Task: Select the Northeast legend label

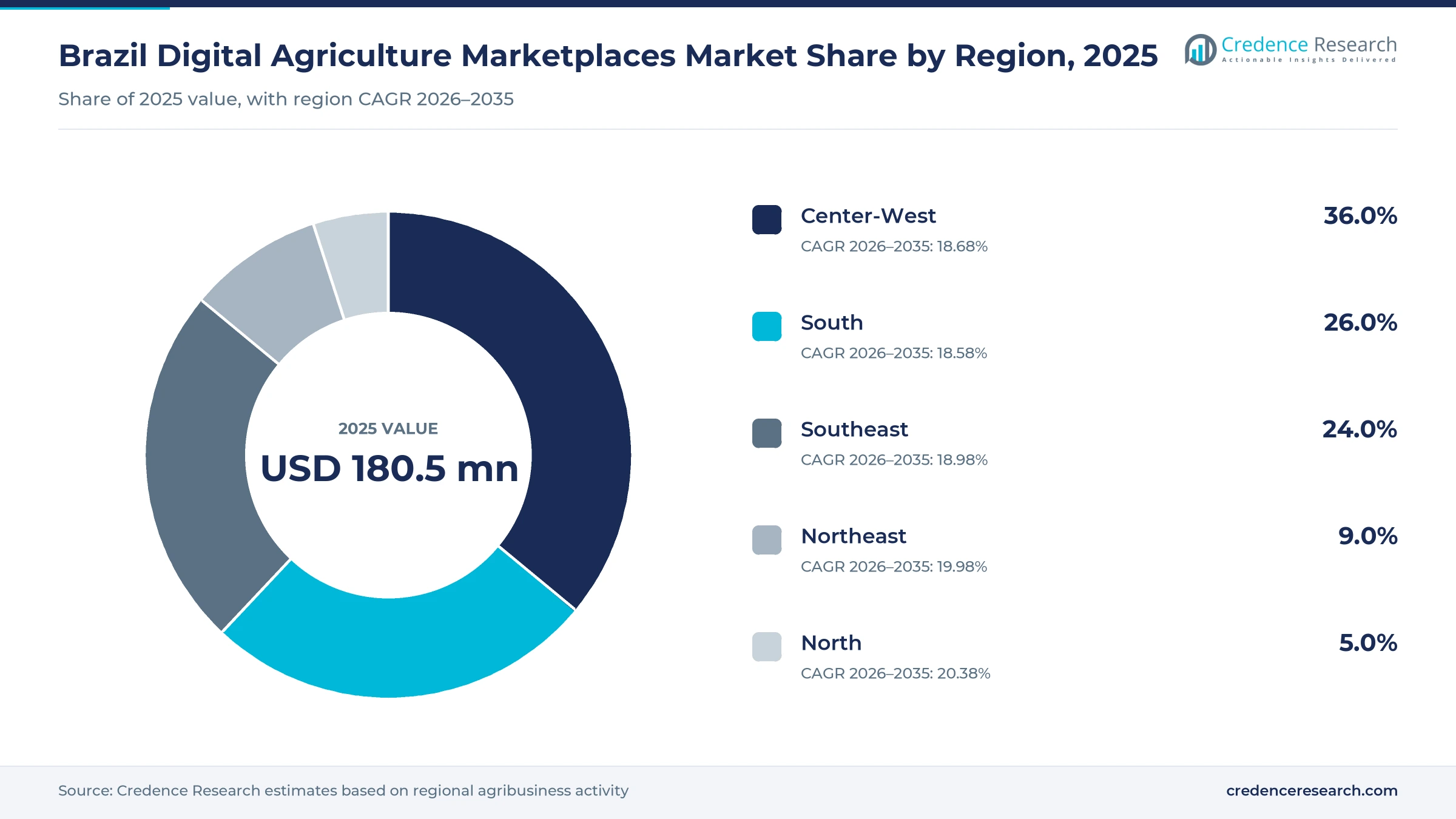Action: click(854, 536)
